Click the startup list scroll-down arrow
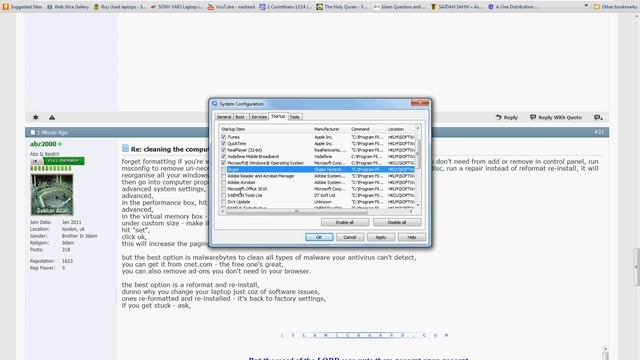Viewport: 640px width, 360px height. coord(418,205)
